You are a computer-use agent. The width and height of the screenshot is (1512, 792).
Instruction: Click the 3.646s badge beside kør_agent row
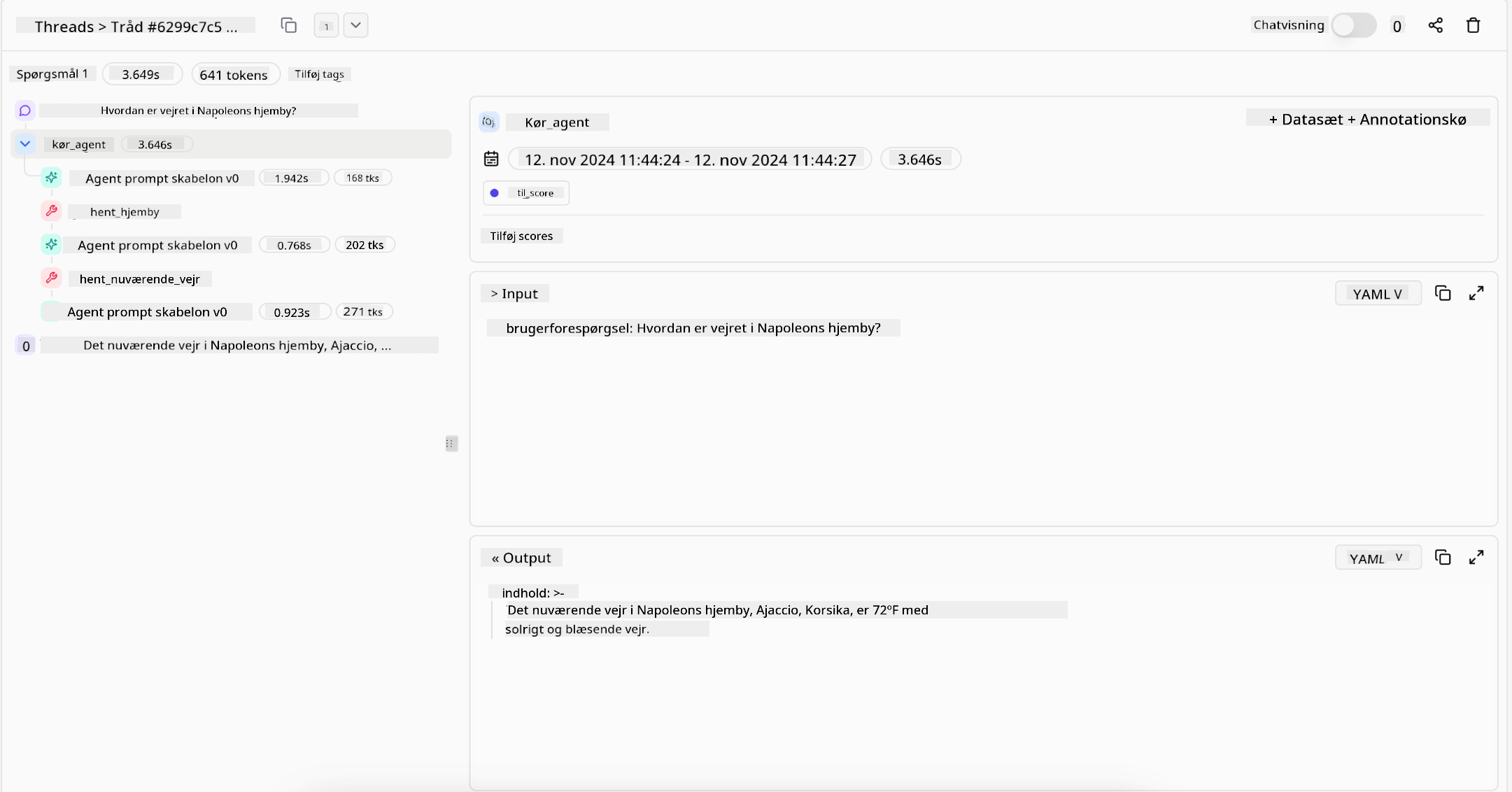pos(156,145)
